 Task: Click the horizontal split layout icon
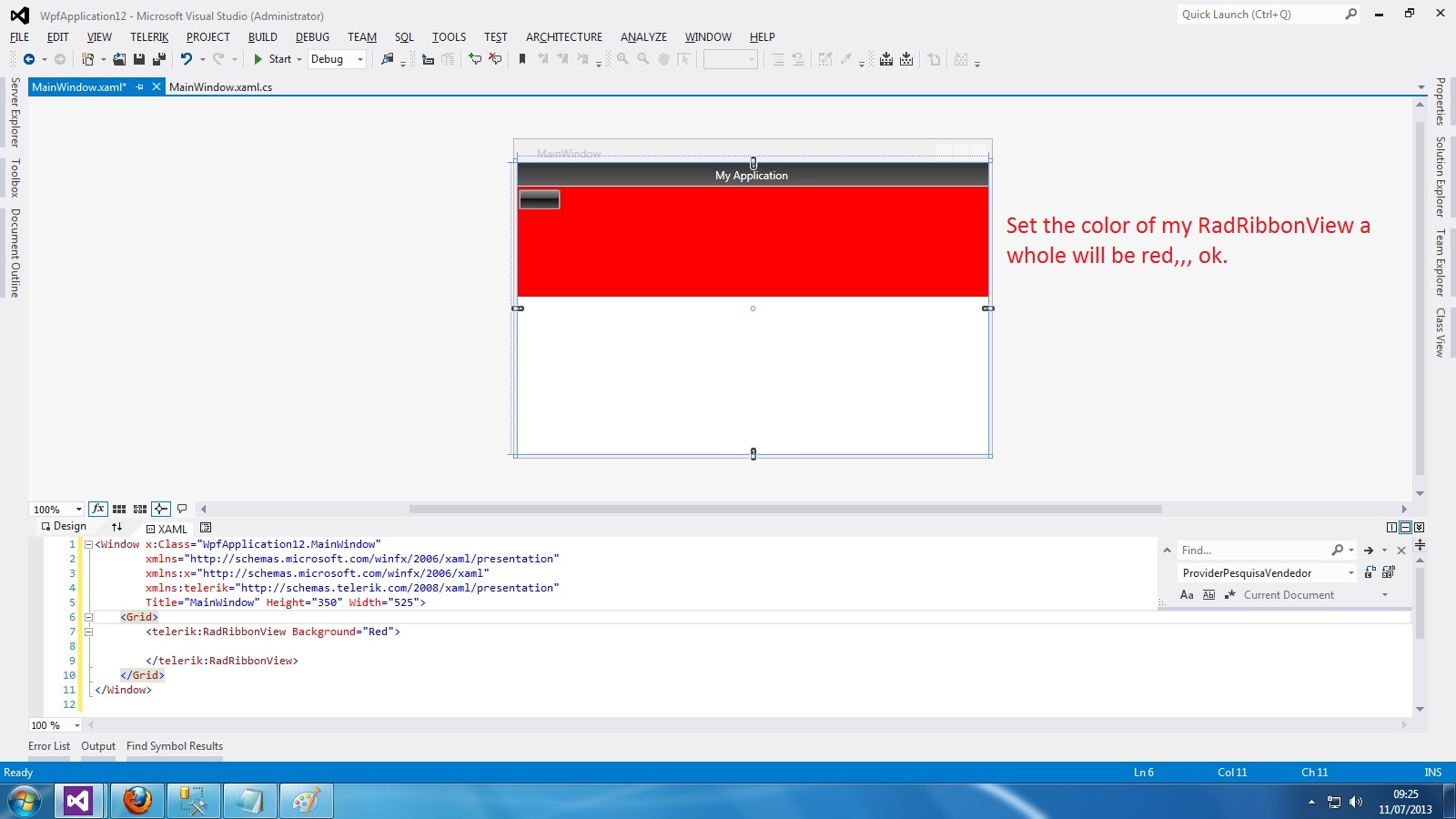[x=1405, y=527]
